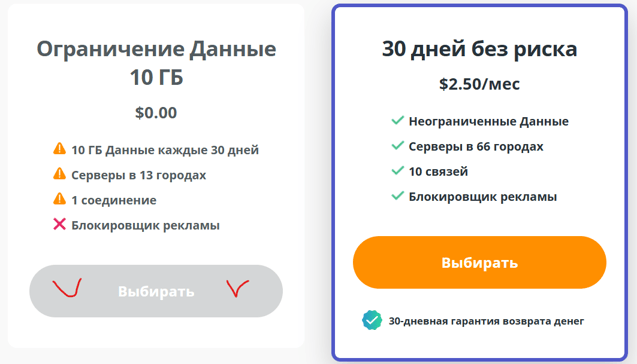Click the money-back guarantee badge icon

tap(372, 320)
